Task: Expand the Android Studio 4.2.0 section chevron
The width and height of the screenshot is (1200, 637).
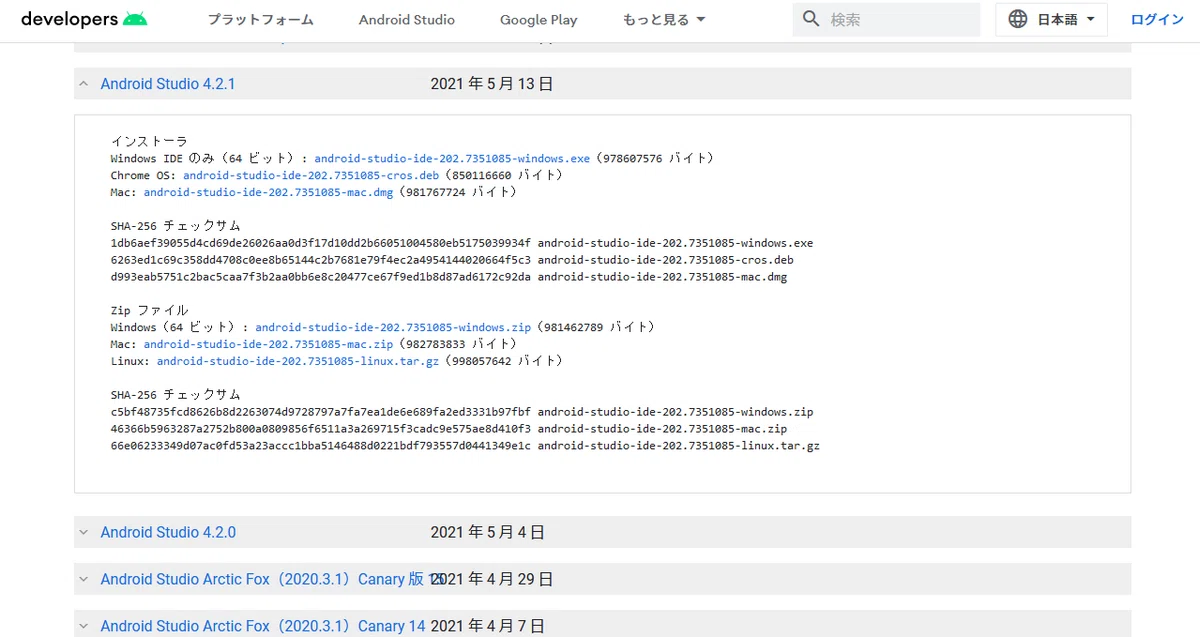Action: pyautogui.click(x=84, y=532)
